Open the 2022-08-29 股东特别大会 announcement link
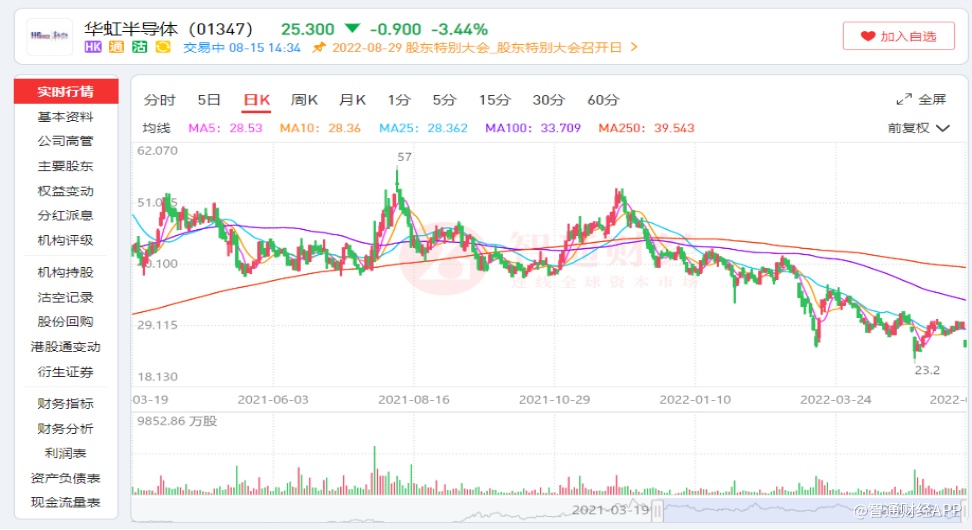972x530 pixels. [476, 48]
